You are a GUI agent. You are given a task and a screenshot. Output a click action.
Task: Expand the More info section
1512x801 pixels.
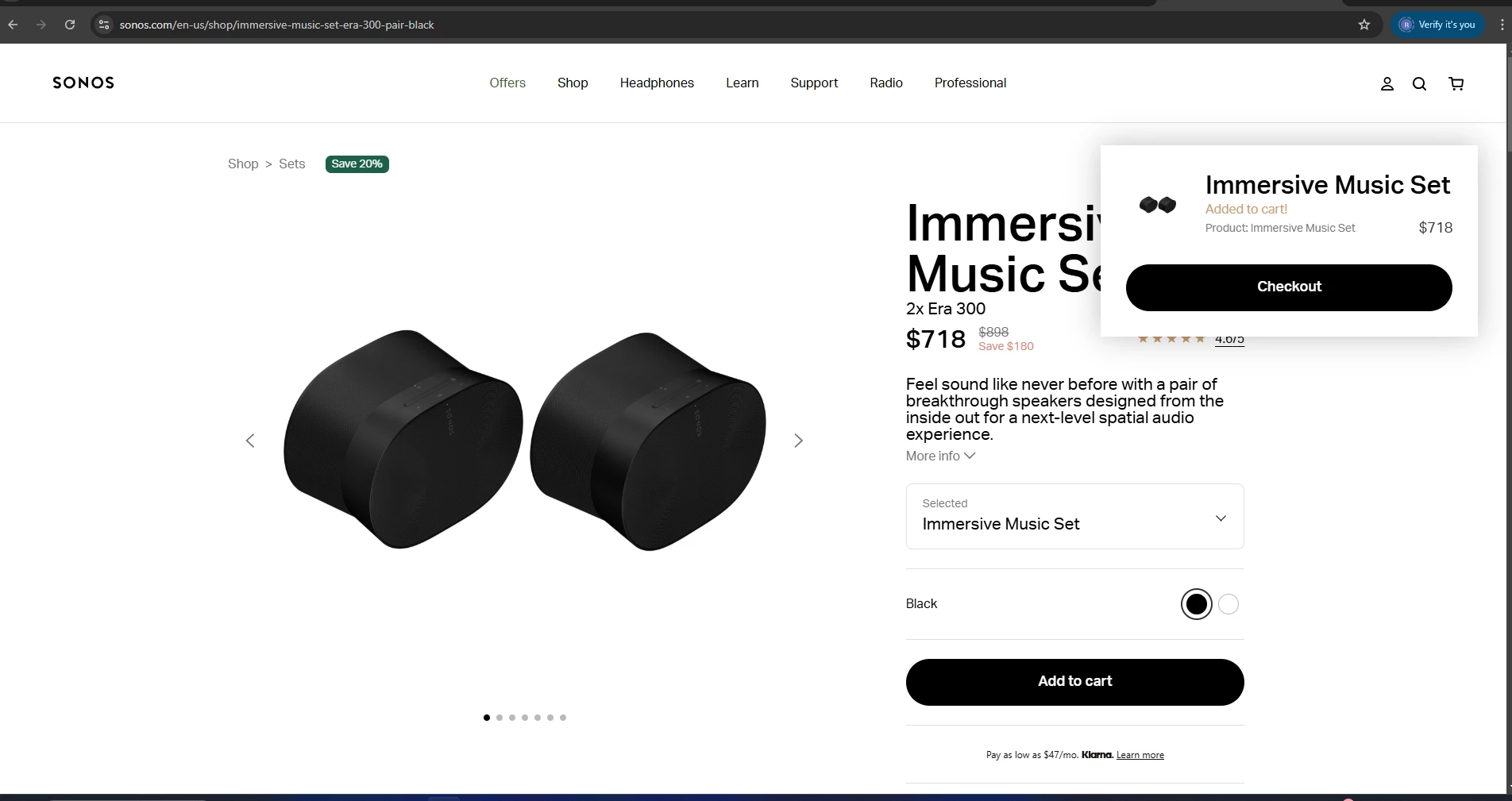pos(940,456)
